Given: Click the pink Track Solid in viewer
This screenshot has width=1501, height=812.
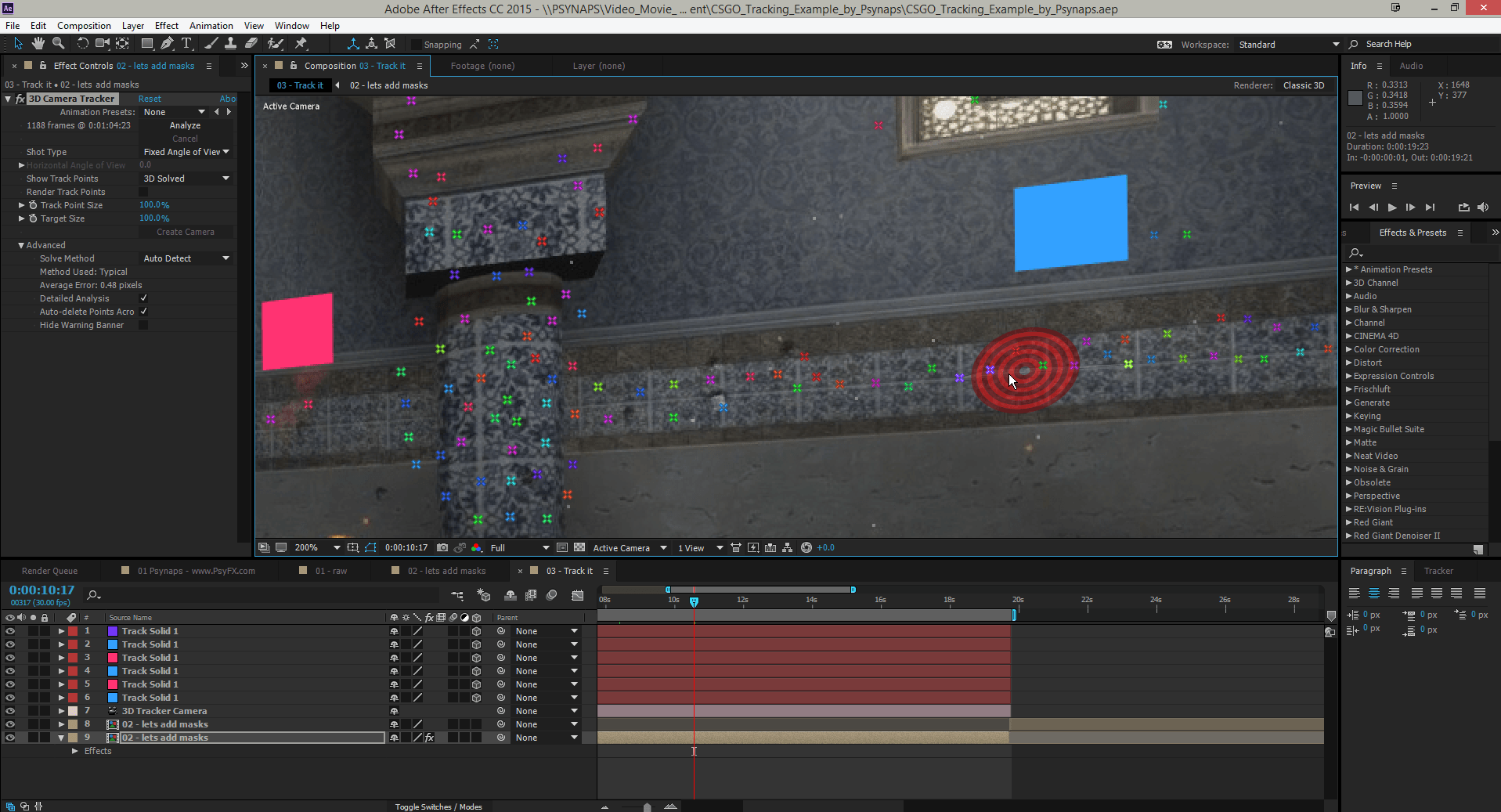Looking at the screenshot, I should (297, 331).
